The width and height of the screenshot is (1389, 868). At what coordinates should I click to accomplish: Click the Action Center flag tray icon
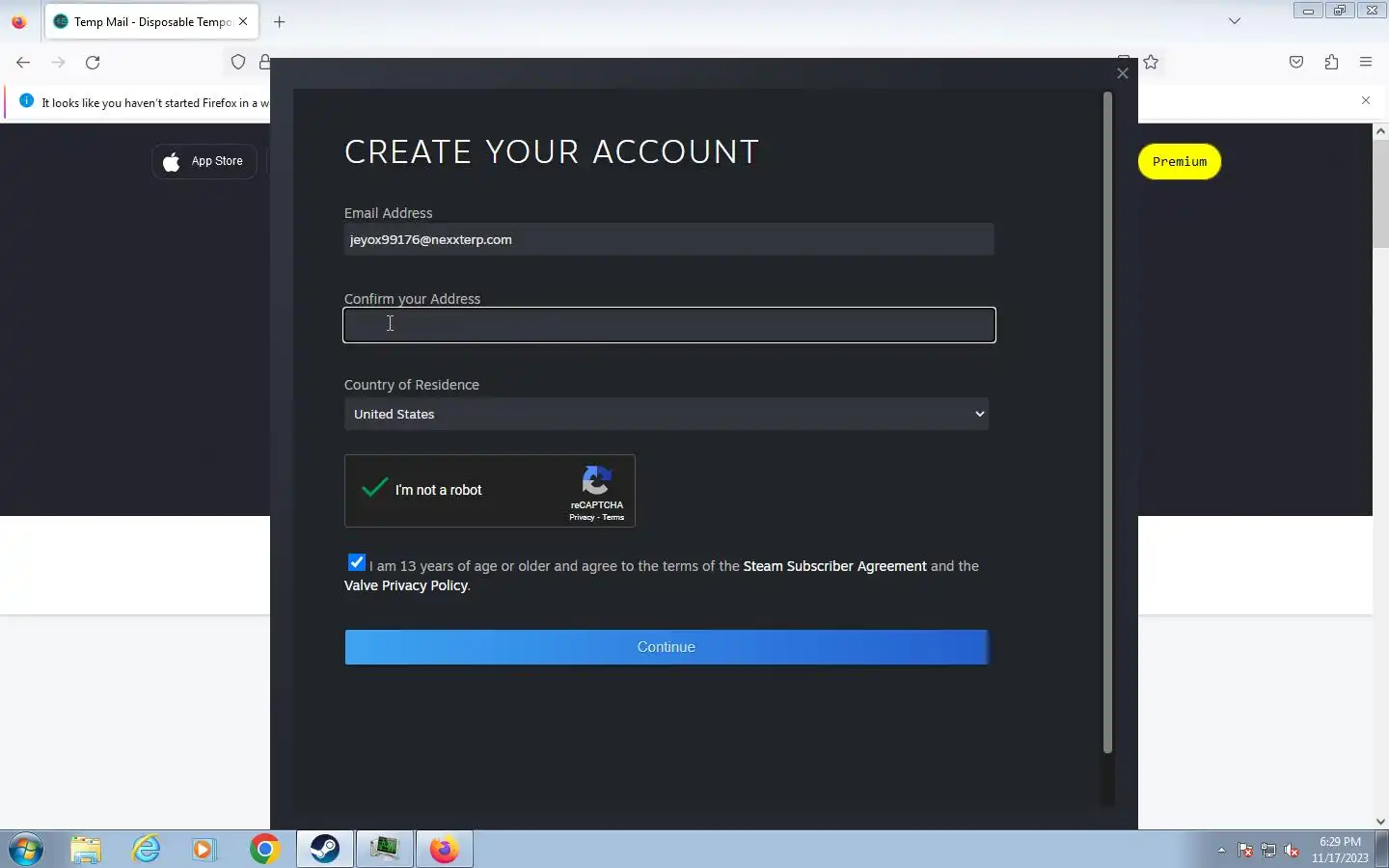coord(1245,851)
